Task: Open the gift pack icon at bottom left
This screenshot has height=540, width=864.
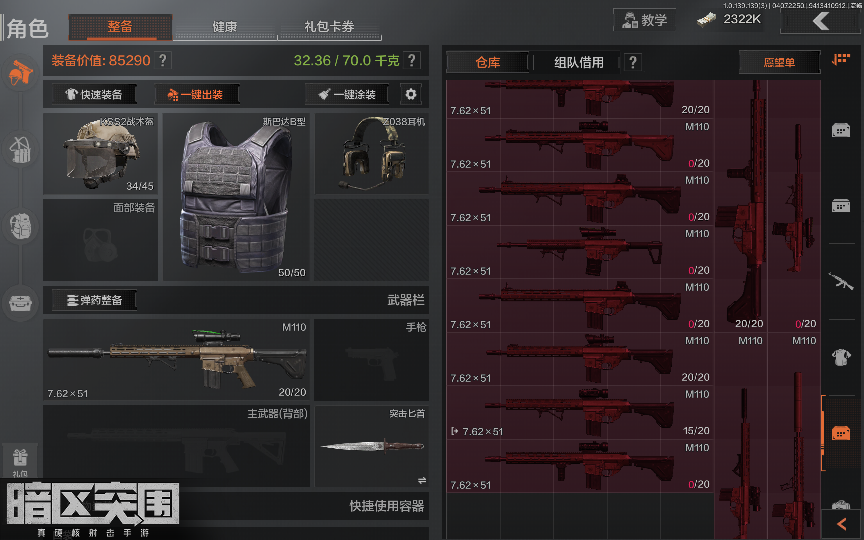Action: [20, 461]
